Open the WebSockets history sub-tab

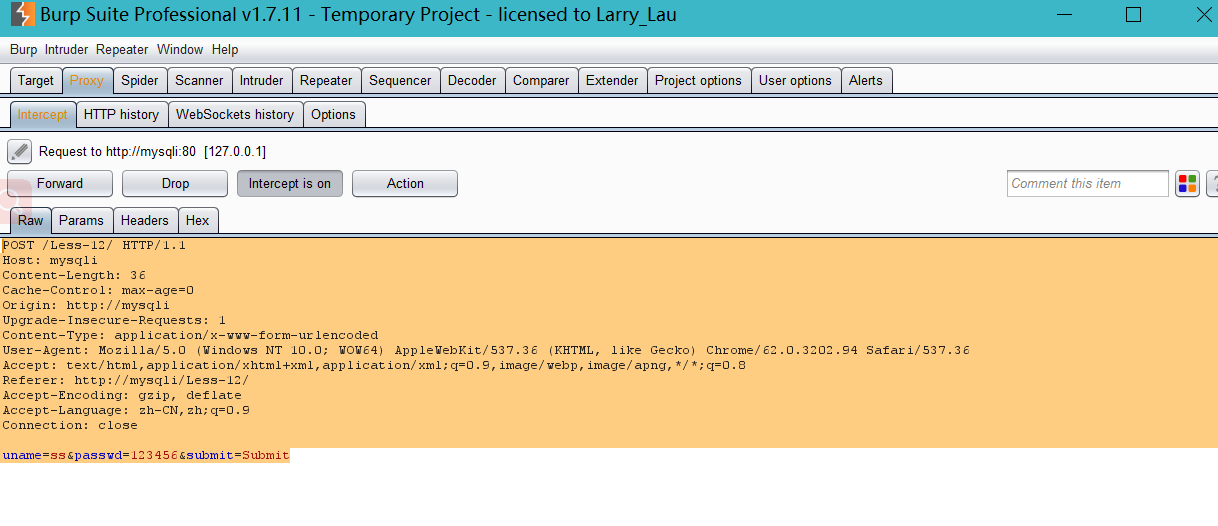pyautogui.click(x=235, y=115)
